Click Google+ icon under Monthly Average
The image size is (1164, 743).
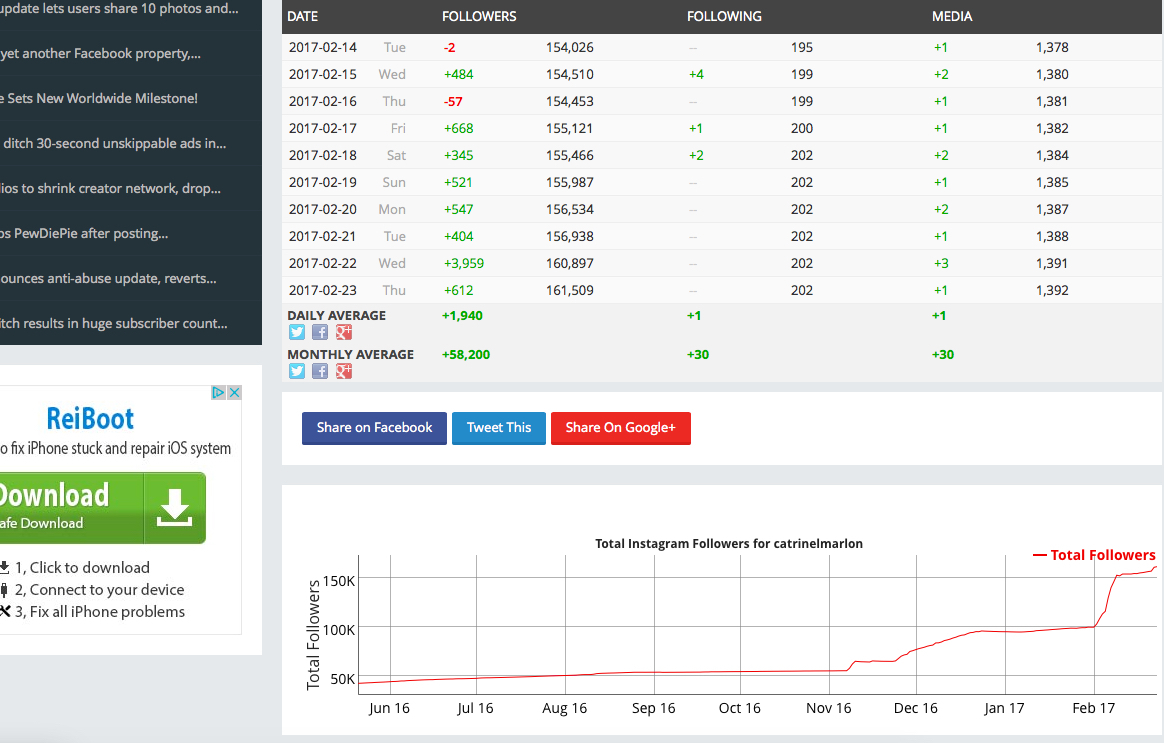click(343, 372)
